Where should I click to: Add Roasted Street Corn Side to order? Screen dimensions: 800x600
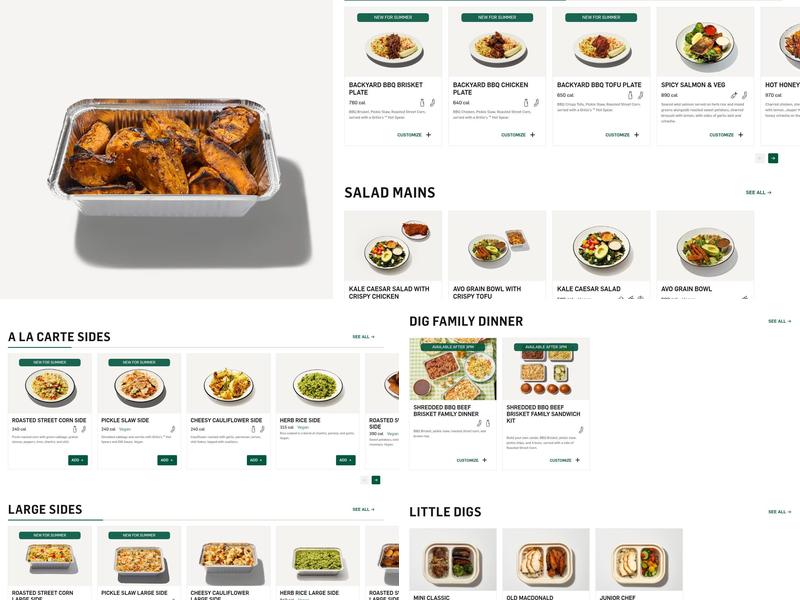(78, 460)
